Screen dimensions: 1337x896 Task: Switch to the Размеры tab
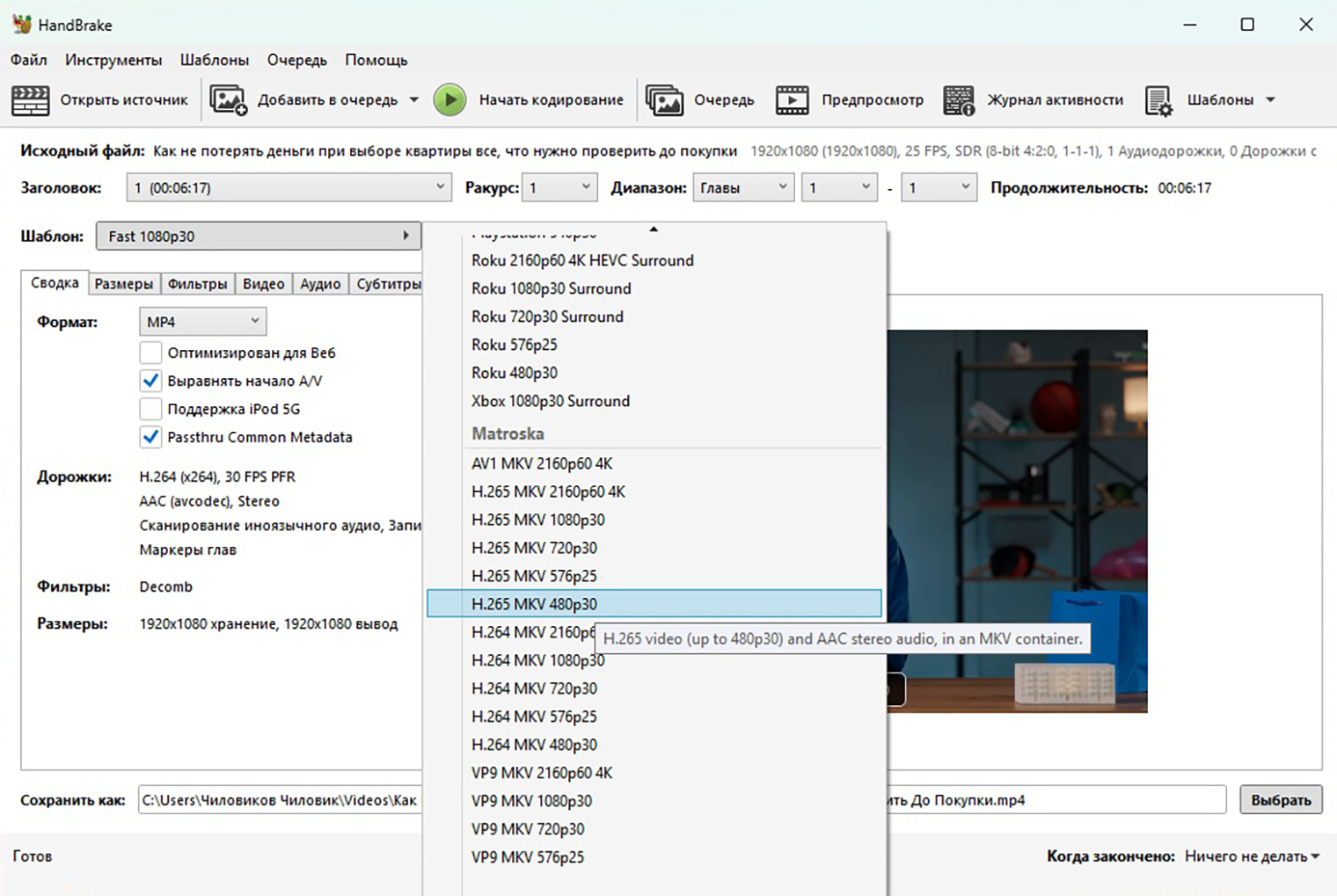click(x=124, y=283)
